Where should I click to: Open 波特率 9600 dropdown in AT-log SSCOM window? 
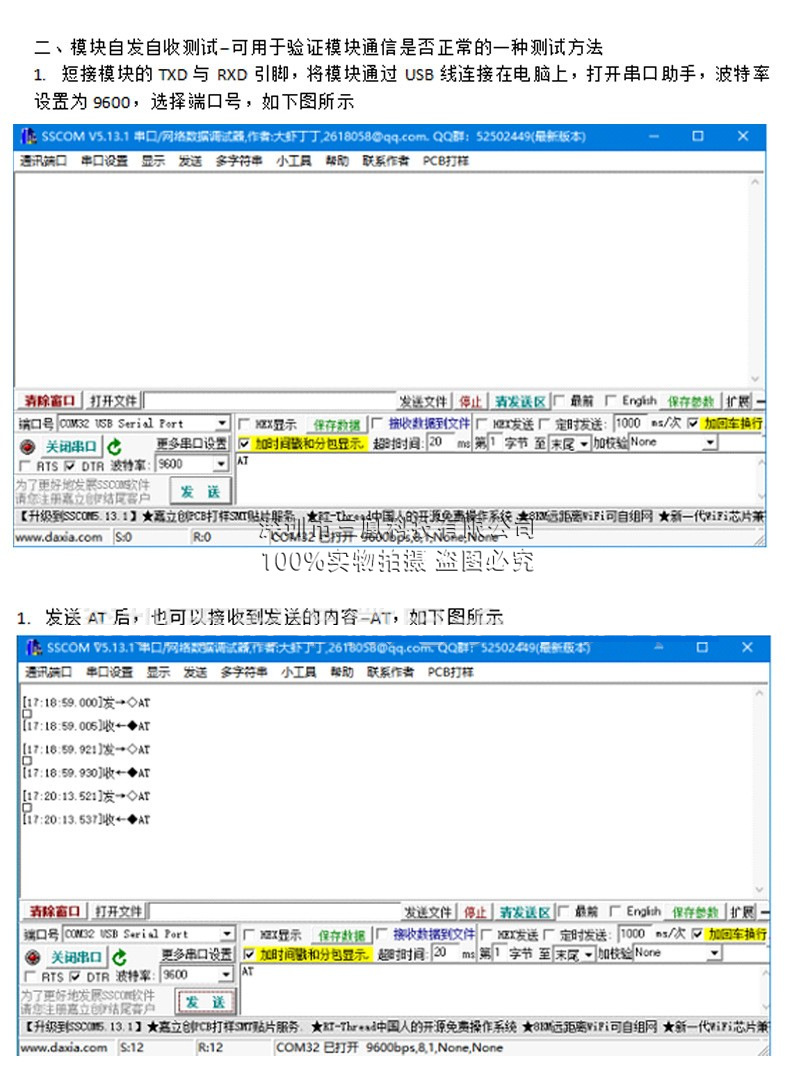click(226, 975)
